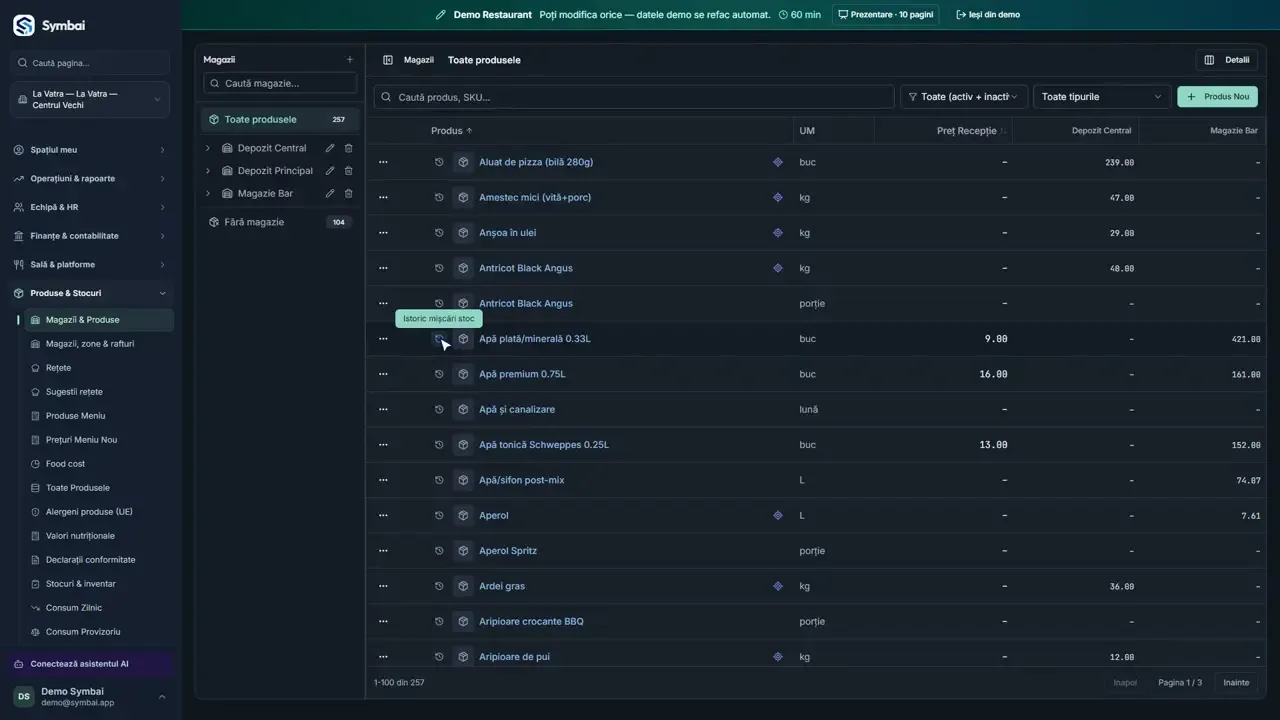Delete the Magazie Bar warehouse
The image size is (1280, 720).
click(349, 194)
